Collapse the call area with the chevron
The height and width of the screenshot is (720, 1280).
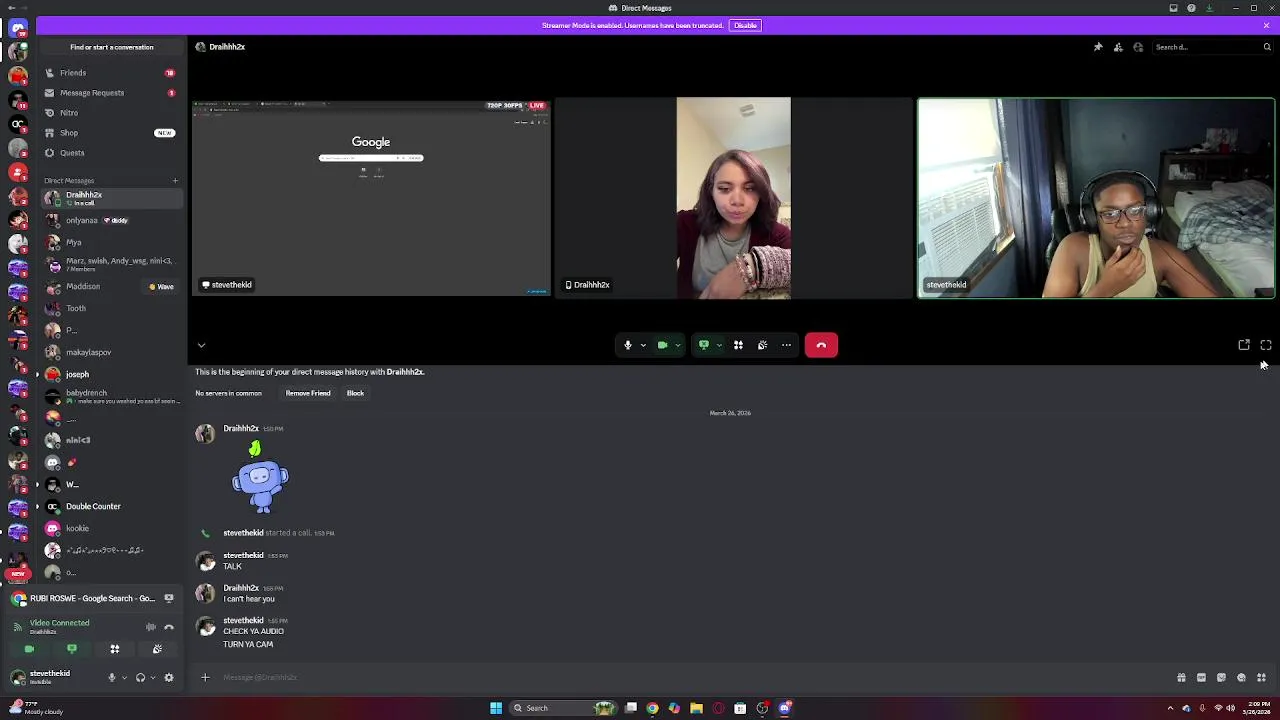coord(201,345)
